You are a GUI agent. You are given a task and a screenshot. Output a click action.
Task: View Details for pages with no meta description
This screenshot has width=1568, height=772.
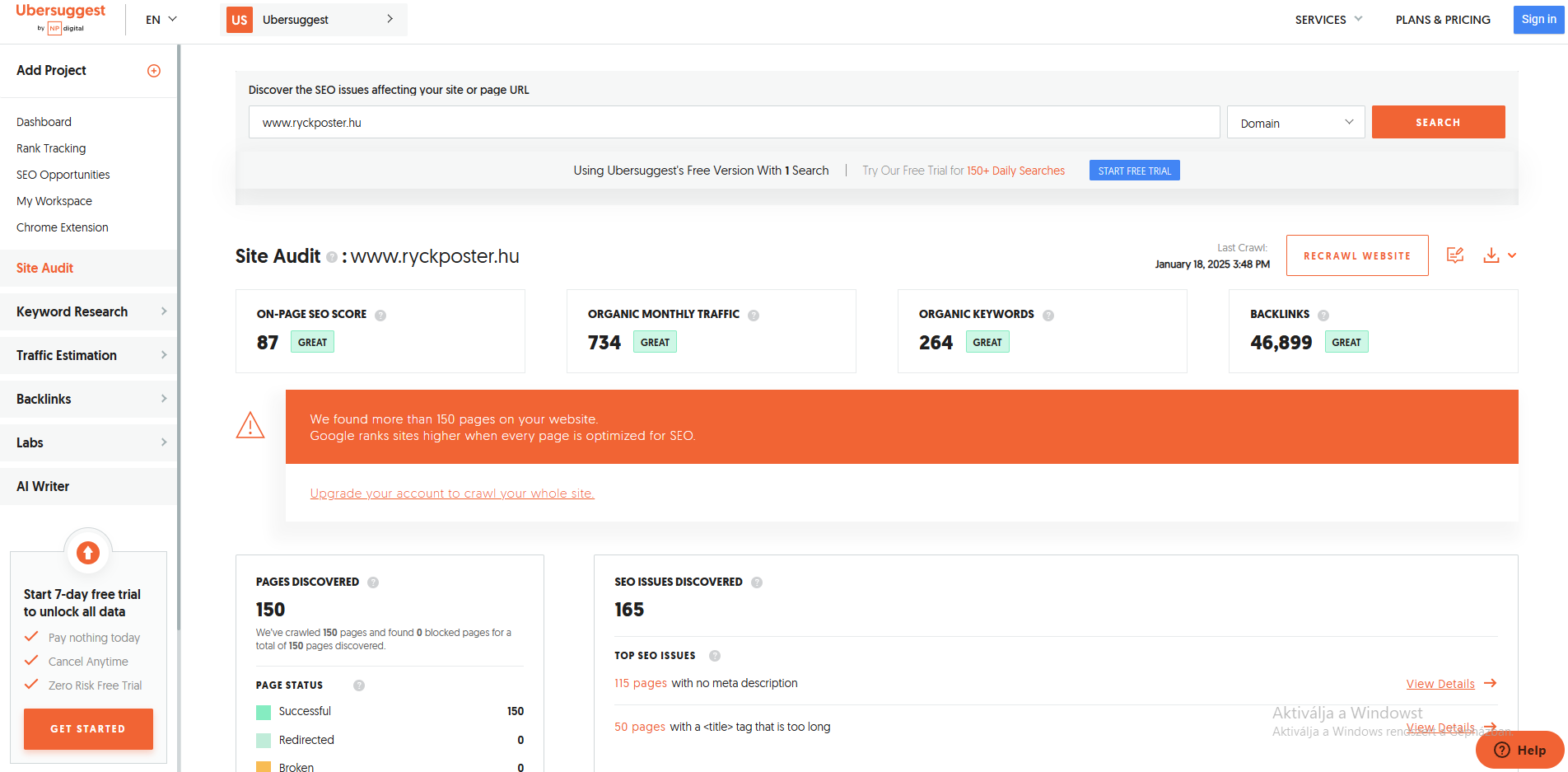1440,684
